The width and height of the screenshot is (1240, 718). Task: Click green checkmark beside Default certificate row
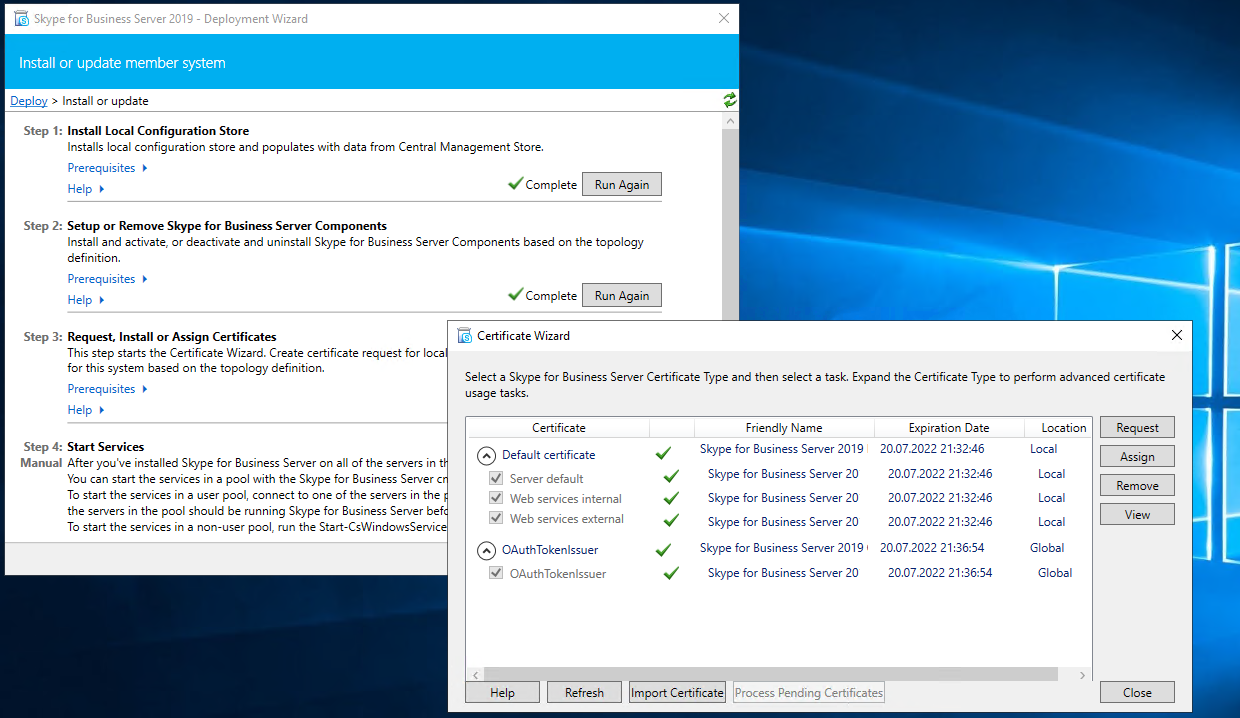(x=662, y=453)
